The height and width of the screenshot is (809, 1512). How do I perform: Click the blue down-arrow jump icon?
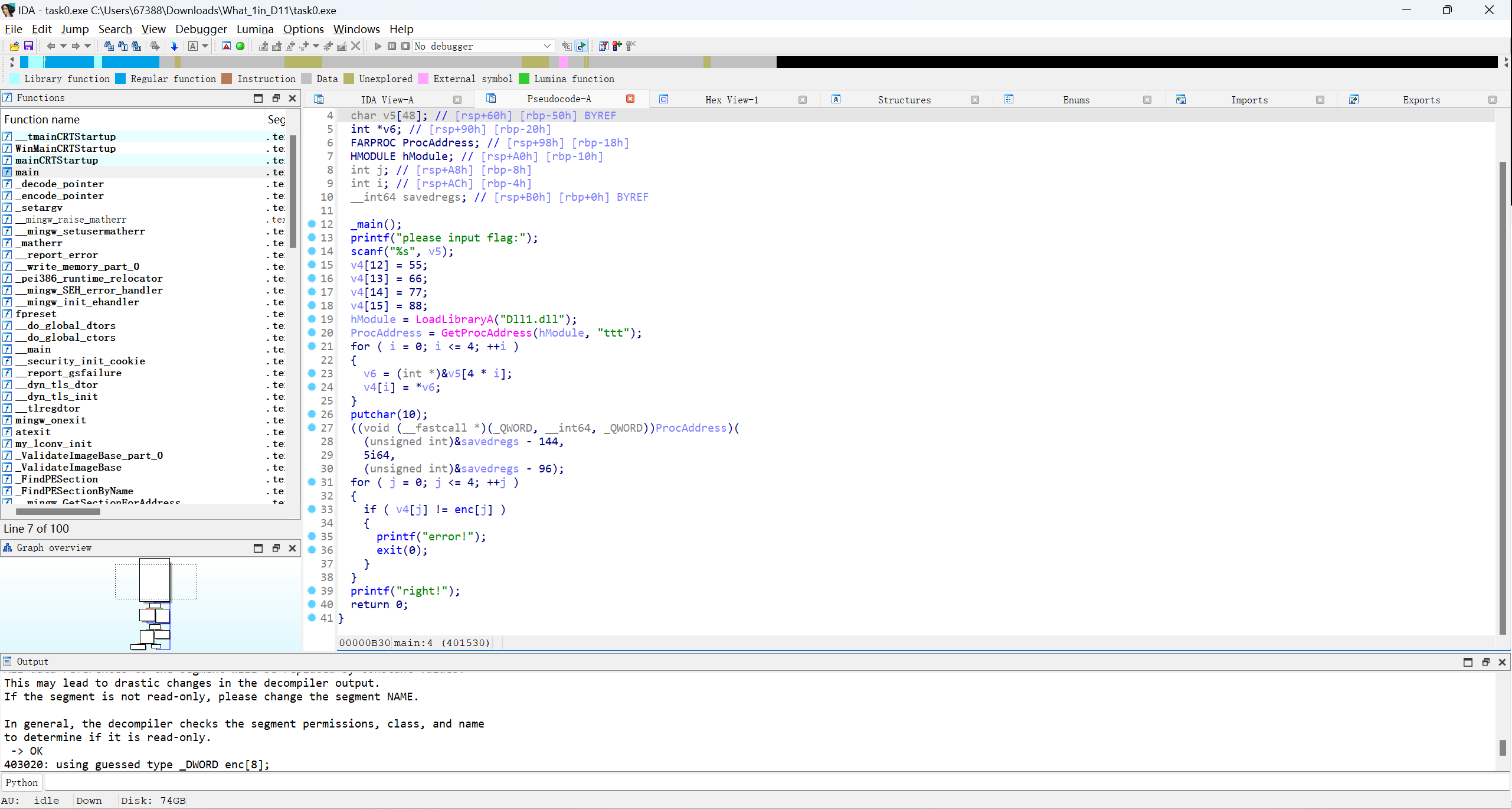[x=174, y=46]
